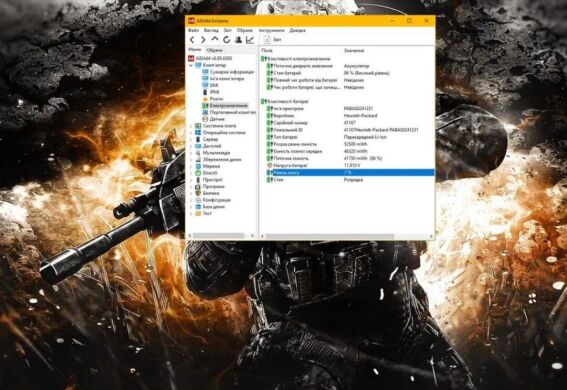
Task: Click the Сервер icon in the tree
Action: [x=198, y=139]
